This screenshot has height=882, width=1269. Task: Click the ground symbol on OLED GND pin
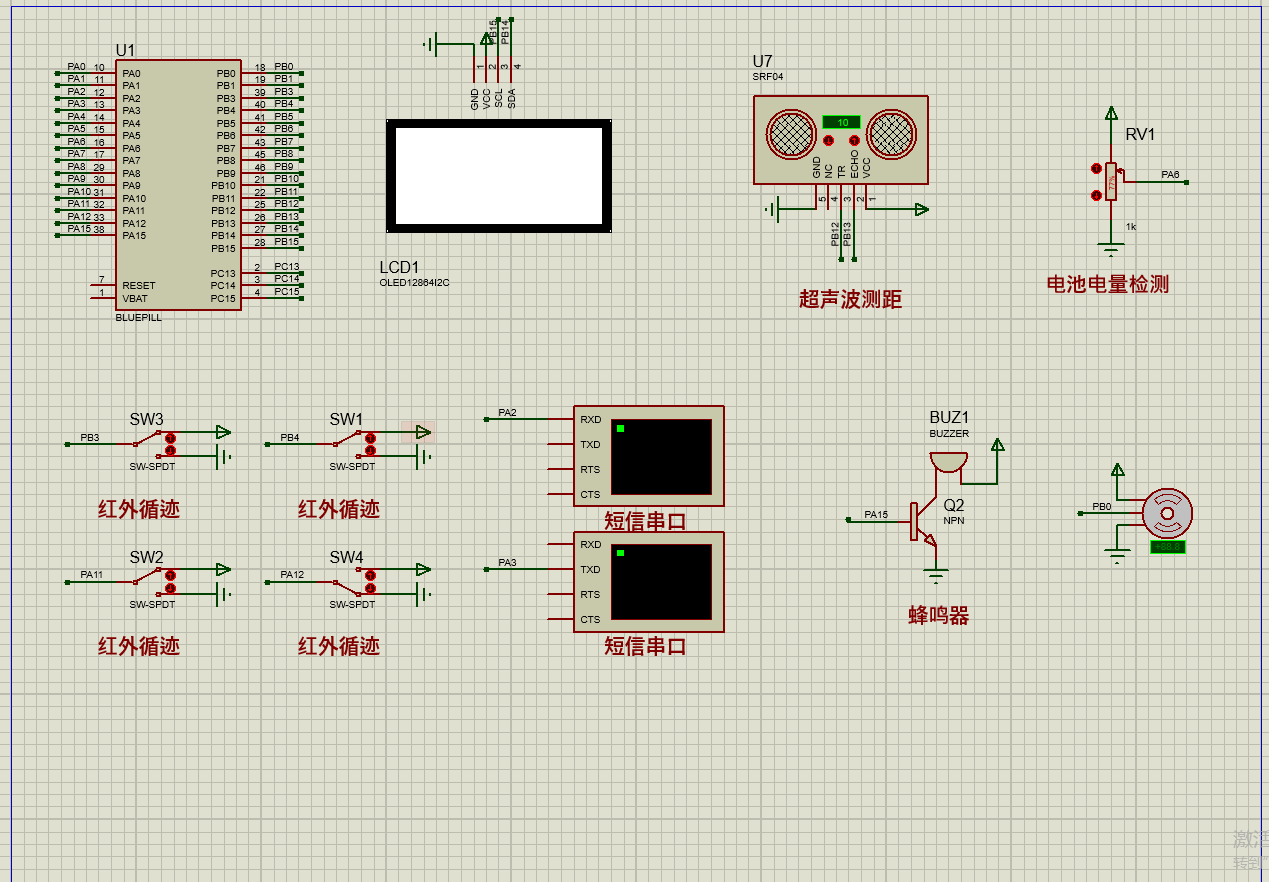click(431, 44)
